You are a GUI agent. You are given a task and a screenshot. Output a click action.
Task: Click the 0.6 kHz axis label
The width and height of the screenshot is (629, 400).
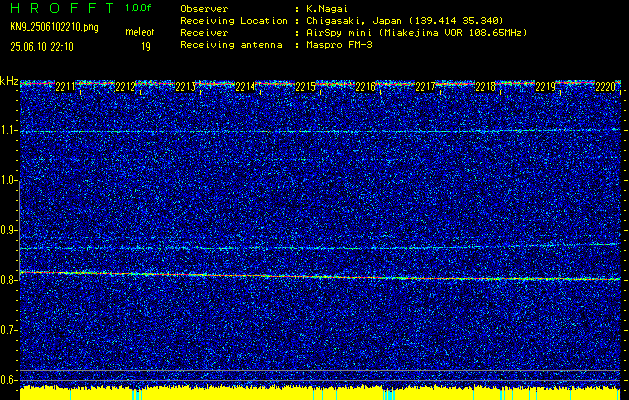click(8, 380)
